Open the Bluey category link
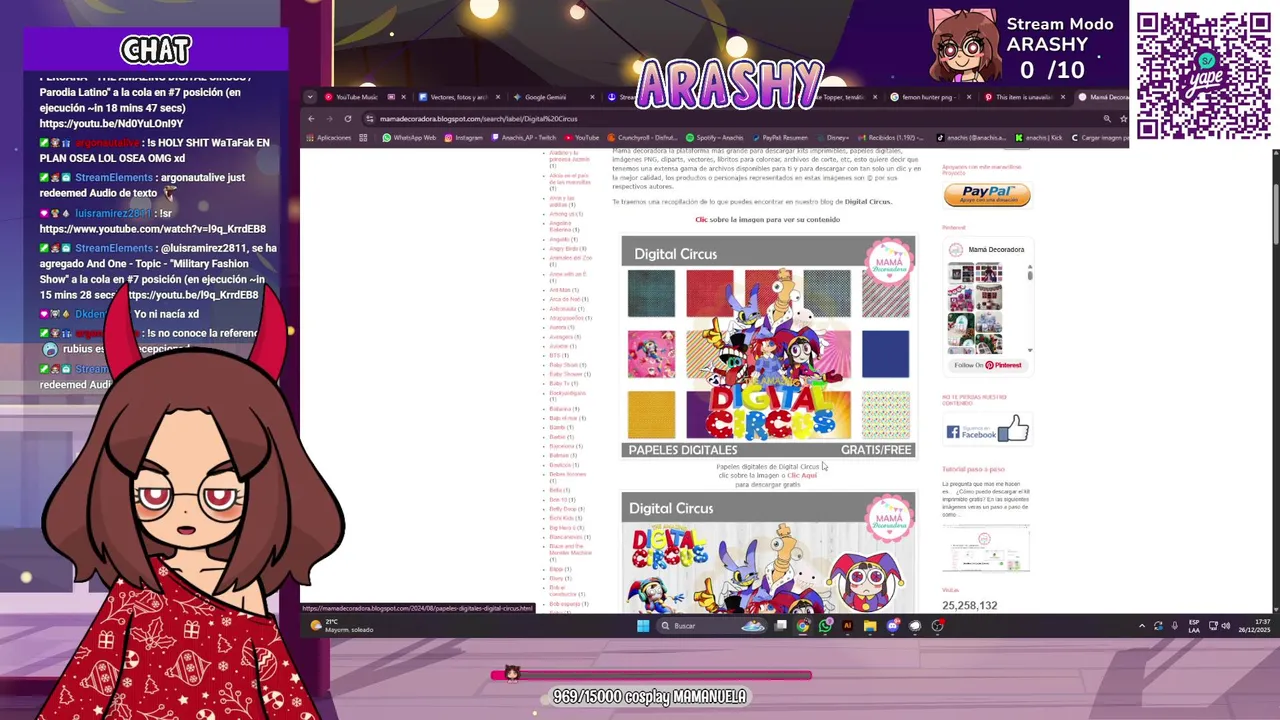Image resolution: width=1280 pixels, height=720 pixels. (556, 578)
